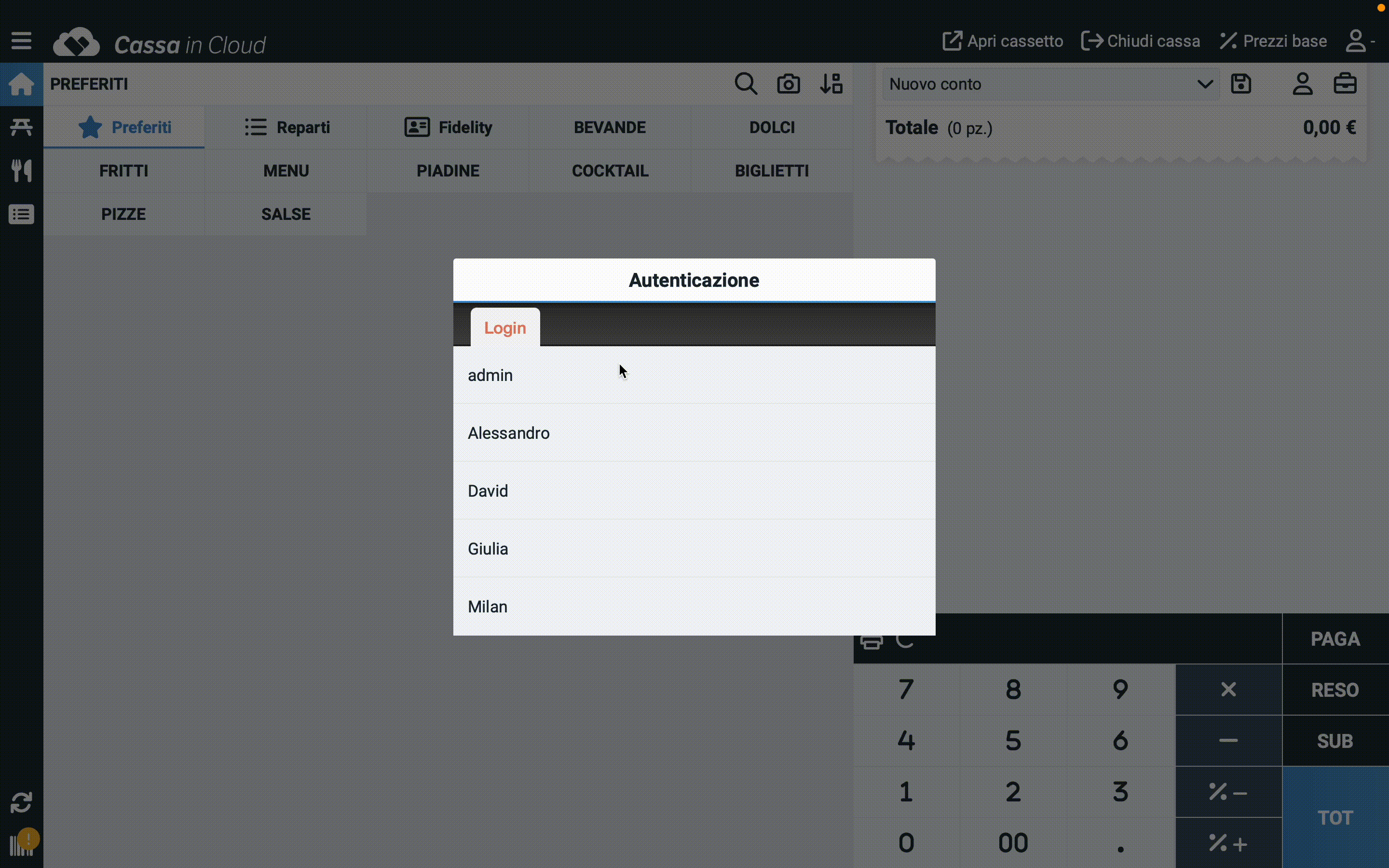Click keypad digit 2

click(x=1013, y=792)
